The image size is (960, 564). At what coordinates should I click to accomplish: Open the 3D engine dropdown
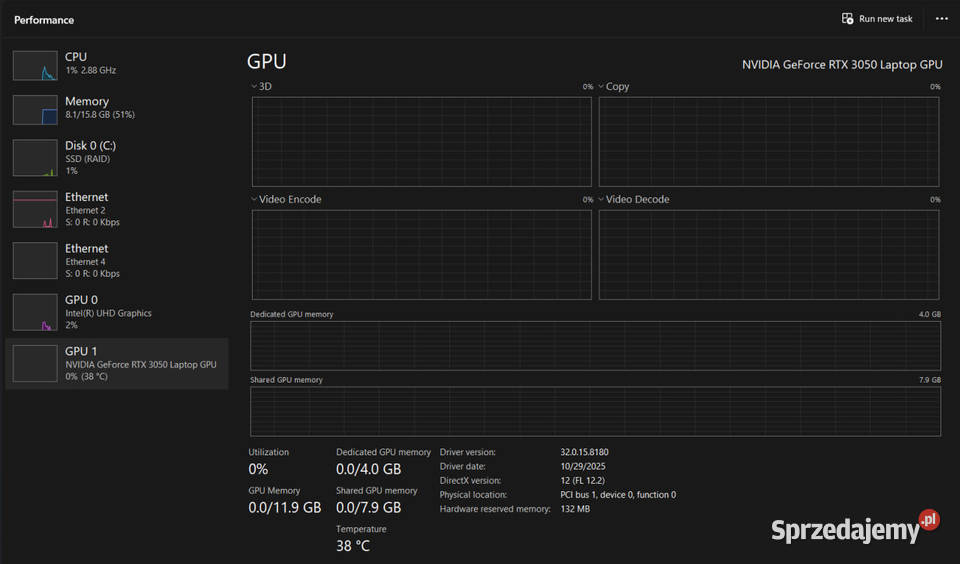[x=255, y=87]
